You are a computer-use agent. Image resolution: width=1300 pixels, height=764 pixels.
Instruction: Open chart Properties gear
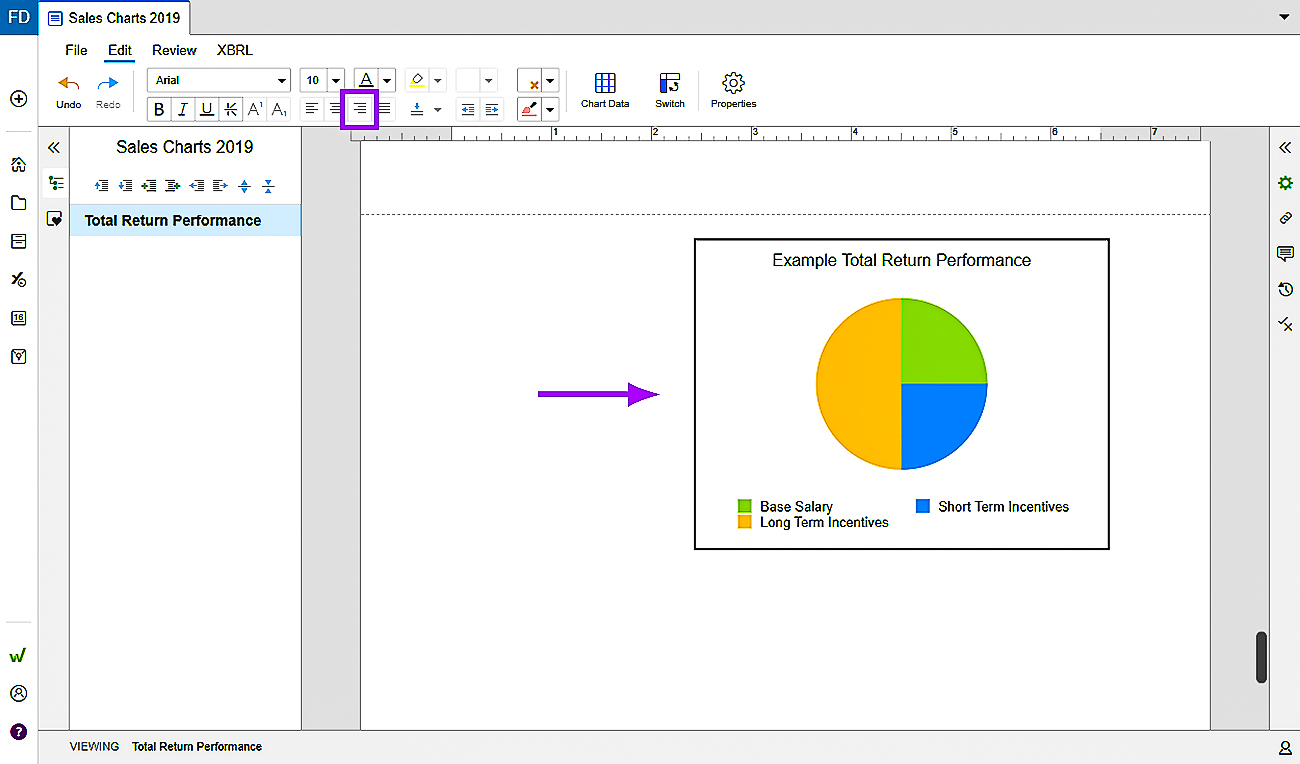point(733,89)
